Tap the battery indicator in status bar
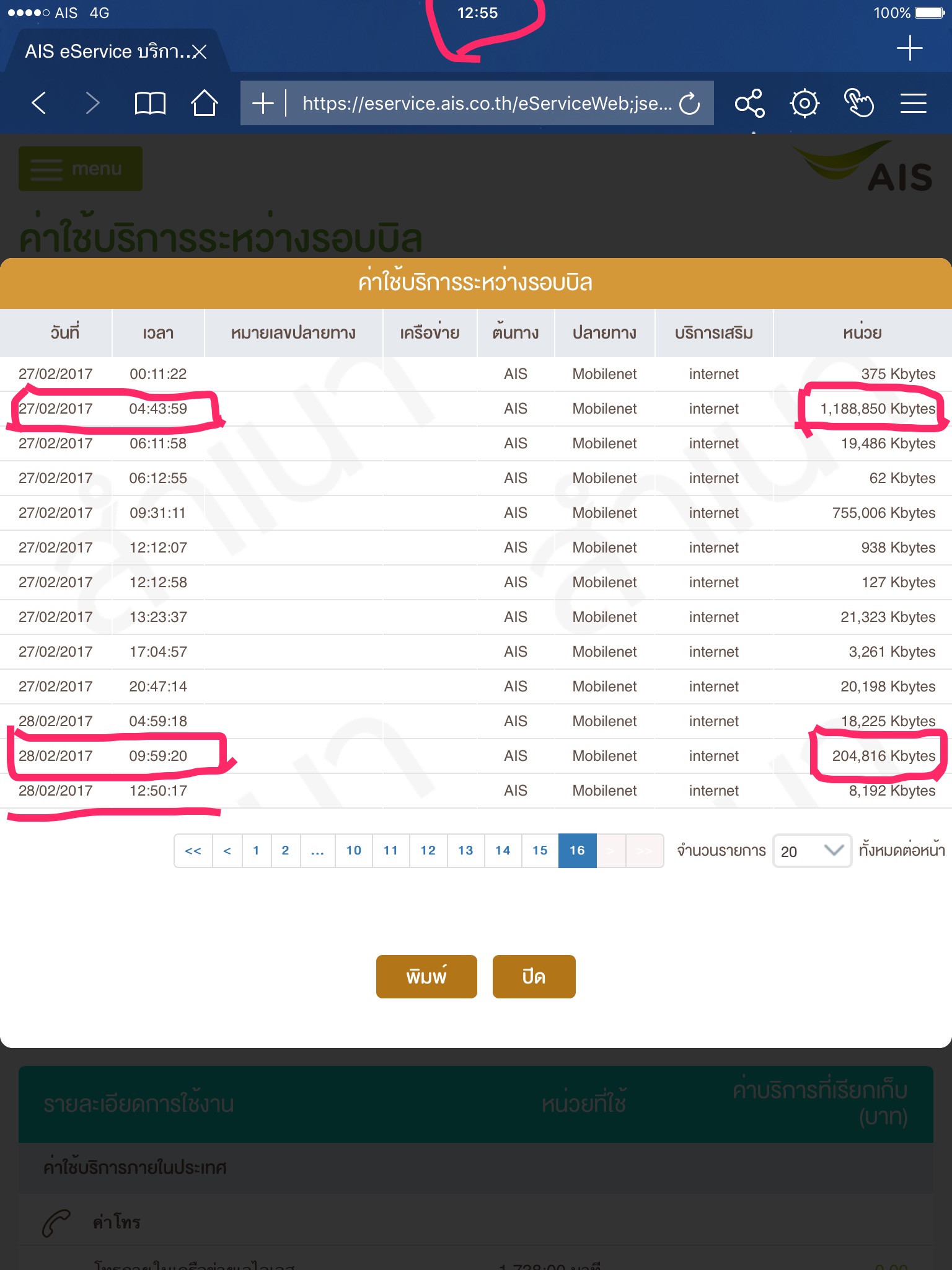The image size is (952, 1270). [x=930, y=13]
